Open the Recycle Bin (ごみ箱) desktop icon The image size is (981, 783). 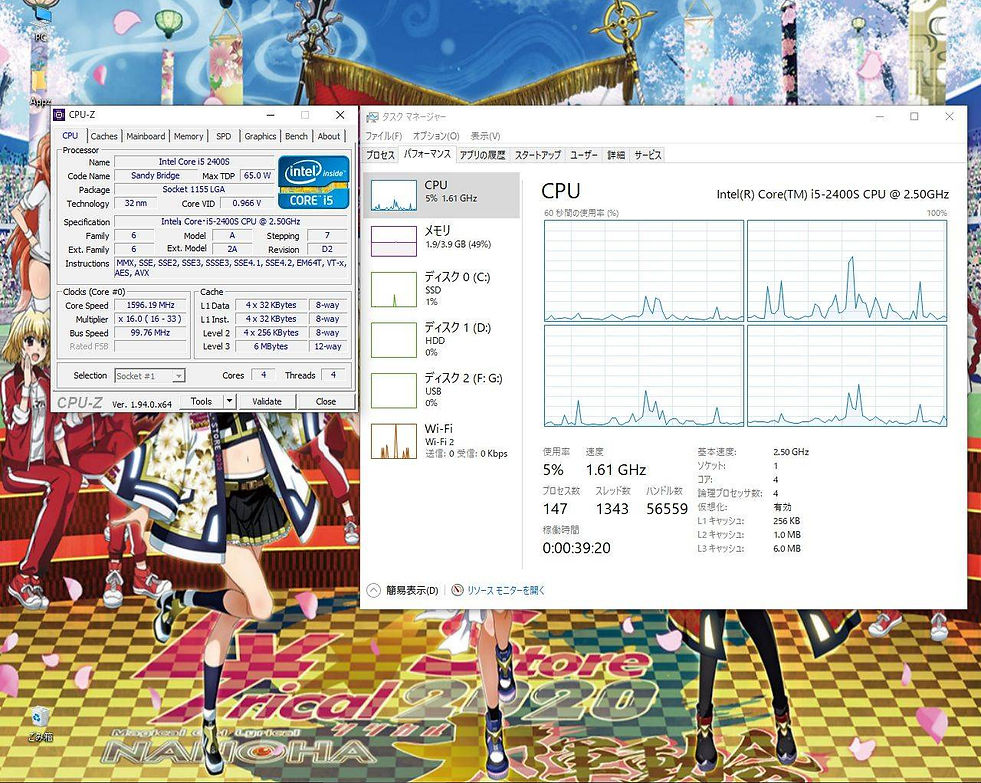click(x=41, y=723)
